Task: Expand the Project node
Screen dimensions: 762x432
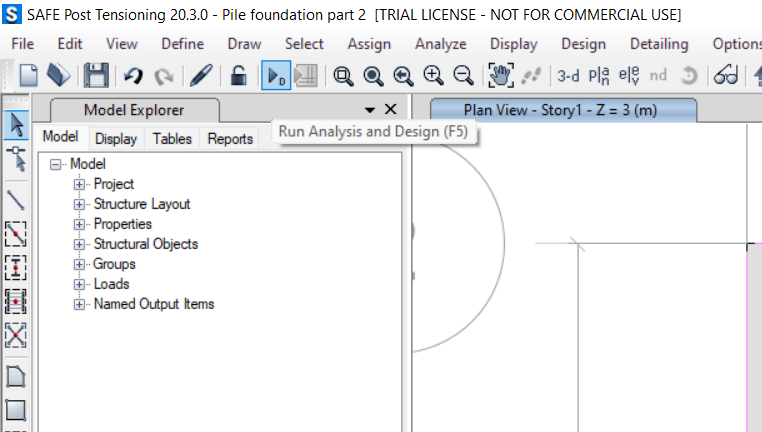Action: [79, 185]
